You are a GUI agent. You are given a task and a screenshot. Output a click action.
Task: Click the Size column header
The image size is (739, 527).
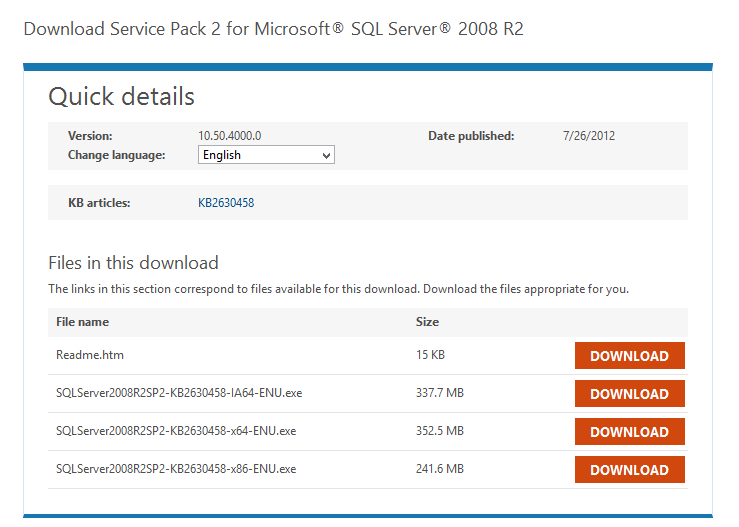(x=427, y=322)
